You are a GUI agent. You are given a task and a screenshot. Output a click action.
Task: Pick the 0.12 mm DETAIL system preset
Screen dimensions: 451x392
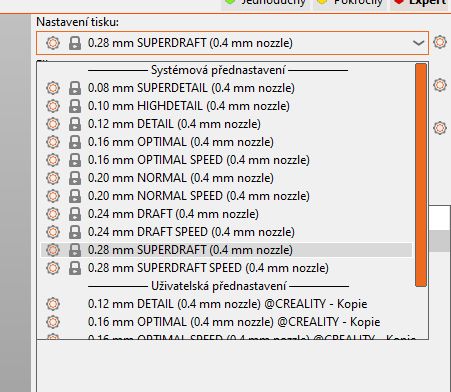pos(226,124)
